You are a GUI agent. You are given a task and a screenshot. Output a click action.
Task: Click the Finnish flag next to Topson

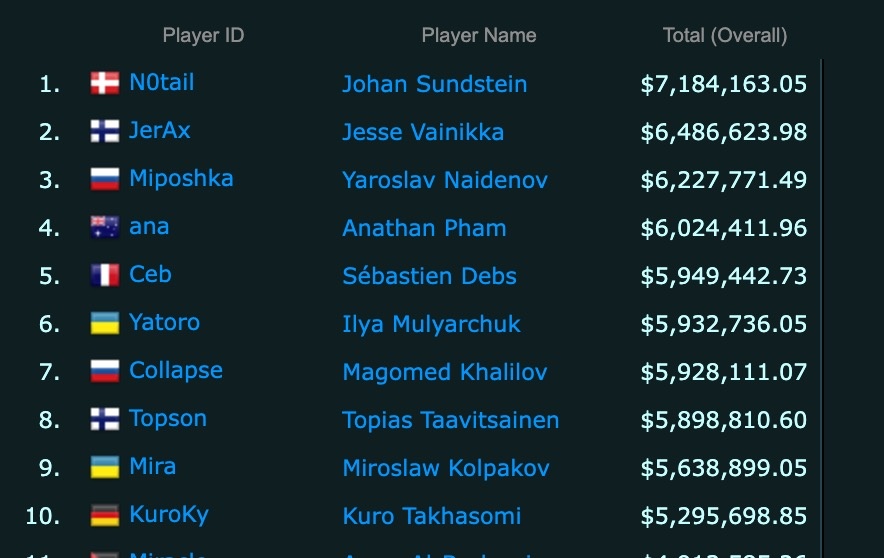tap(105, 419)
